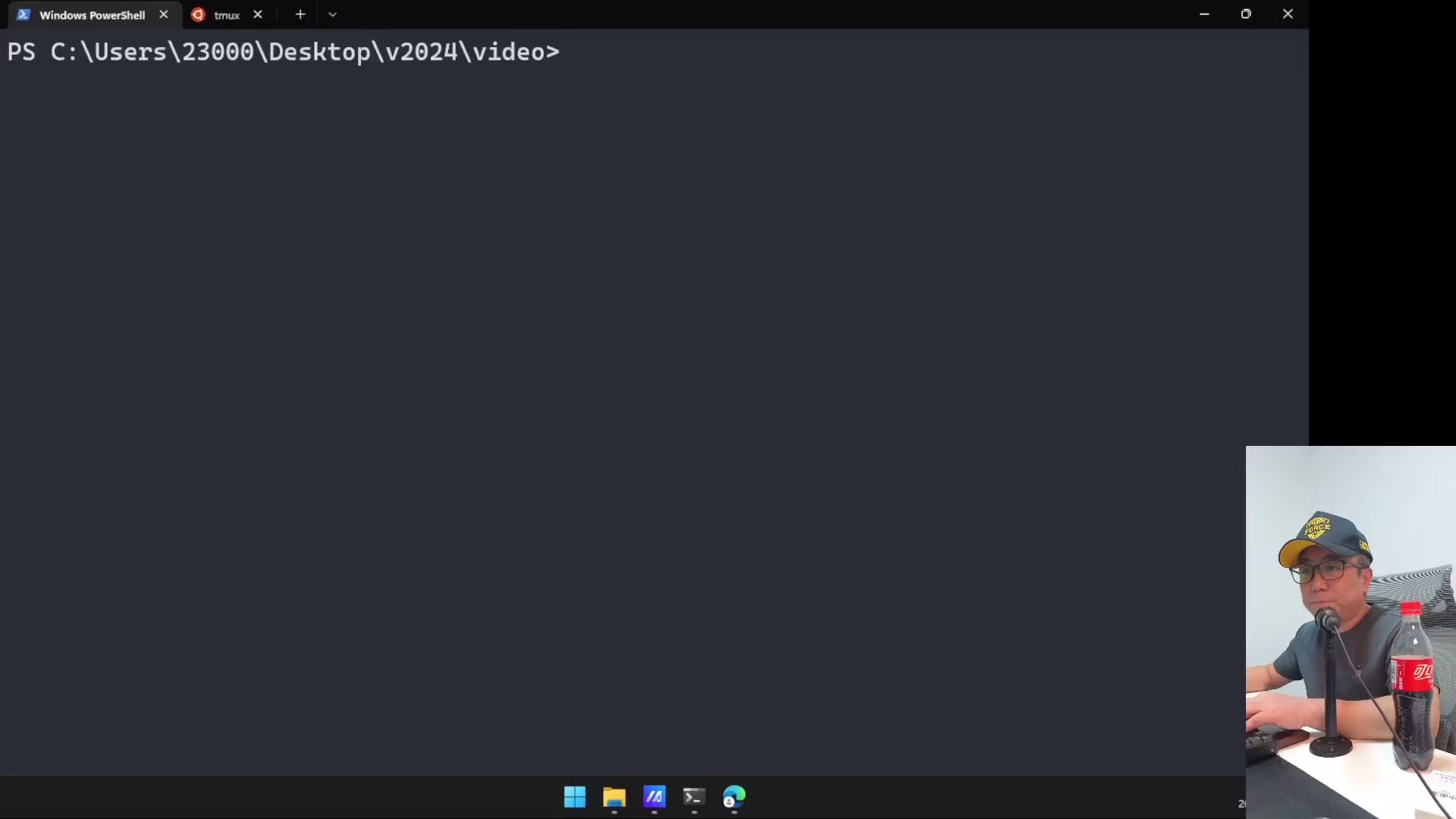Image resolution: width=1456 pixels, height=819 pixels.
Task: Click the Ubuntu icon on the tmux tab
Action: click(197, 14)
